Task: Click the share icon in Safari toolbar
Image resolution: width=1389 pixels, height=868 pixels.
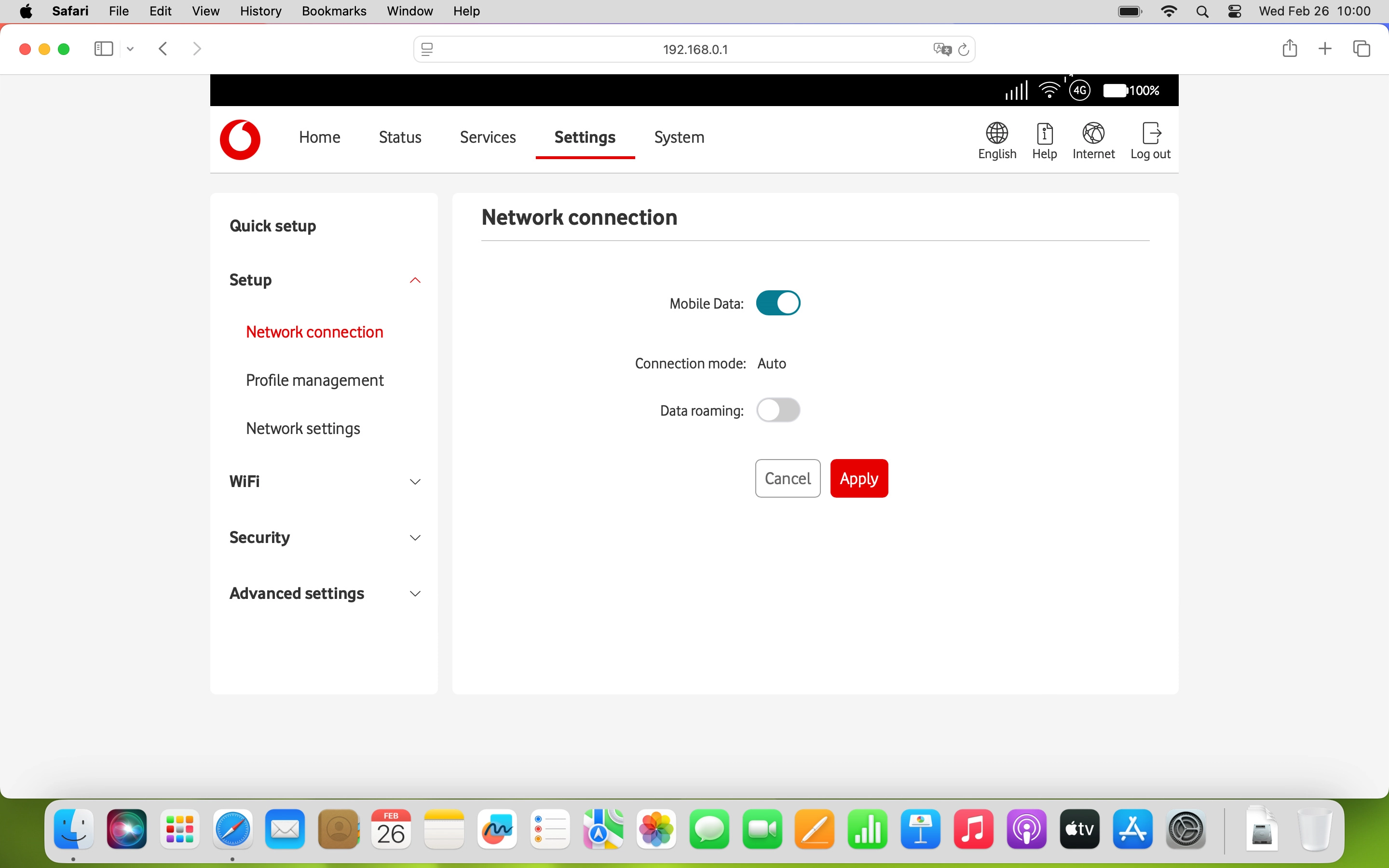Action: (1290, 49)
